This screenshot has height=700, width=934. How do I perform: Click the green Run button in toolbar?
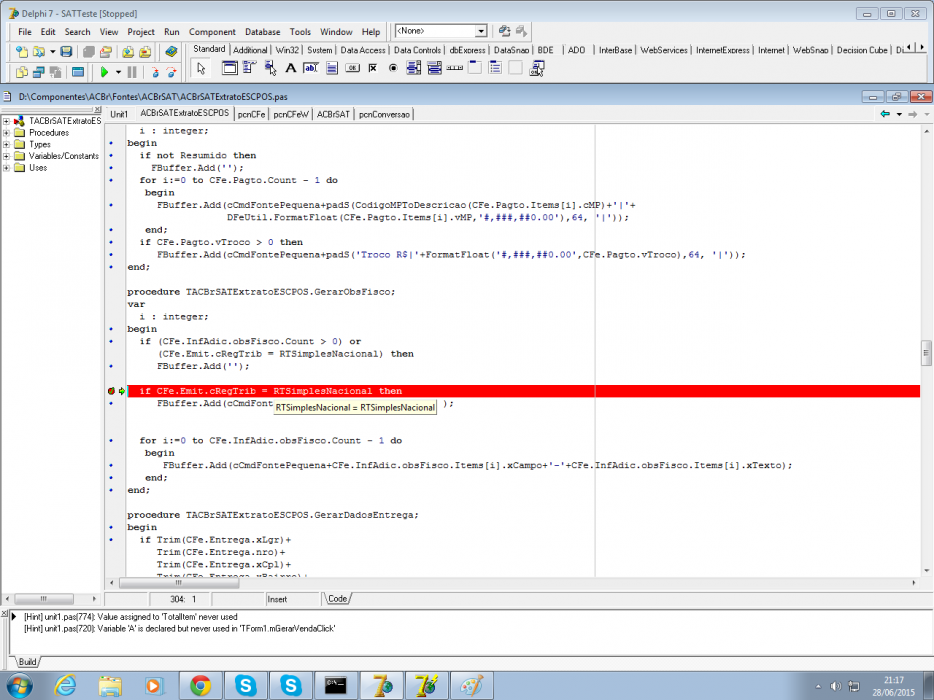point(104,72)
